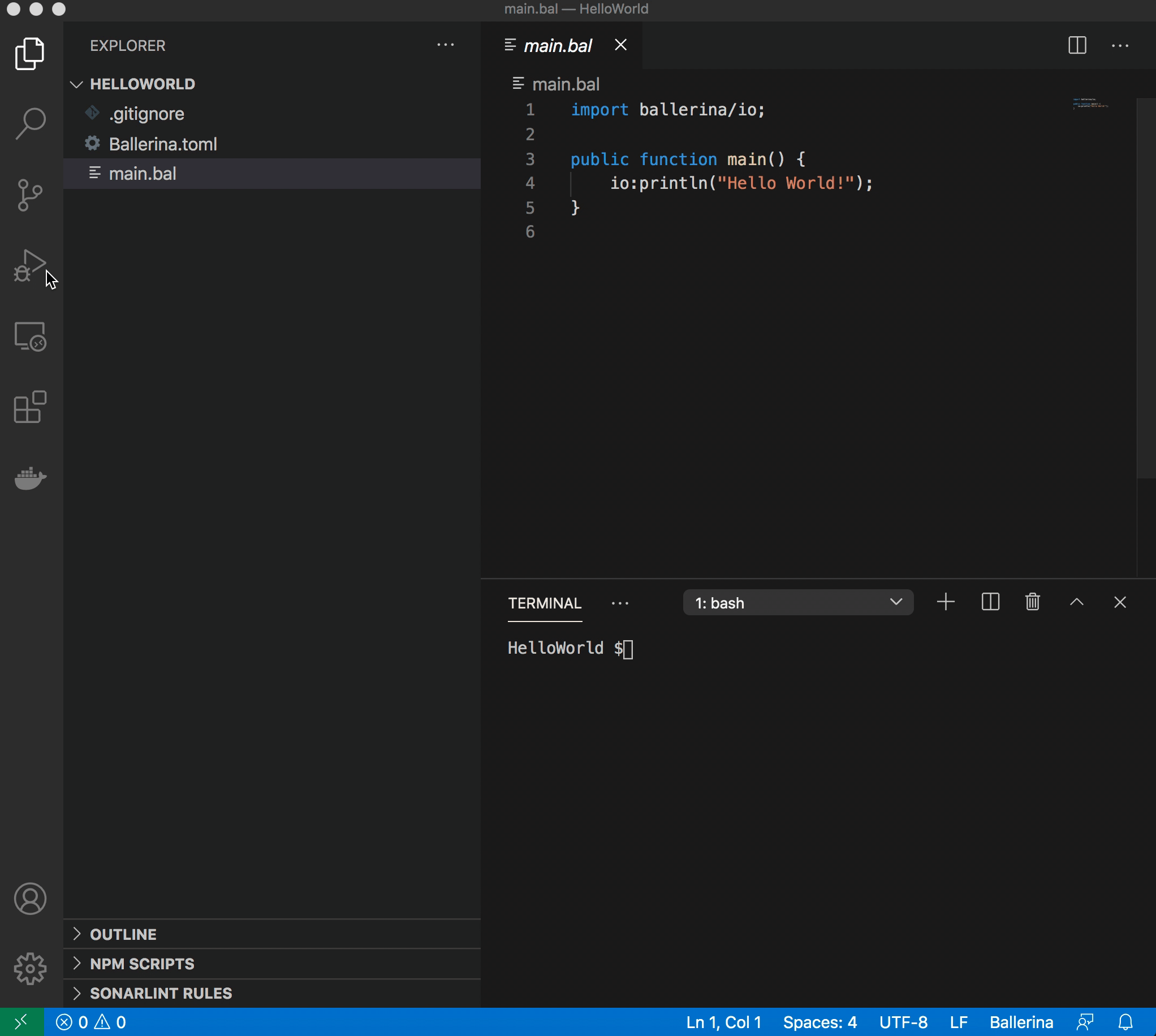Open Ballerina.toml in the explorer
Image resolution: width=1156 pixels, height=1036 pixels.
point(163,144)
